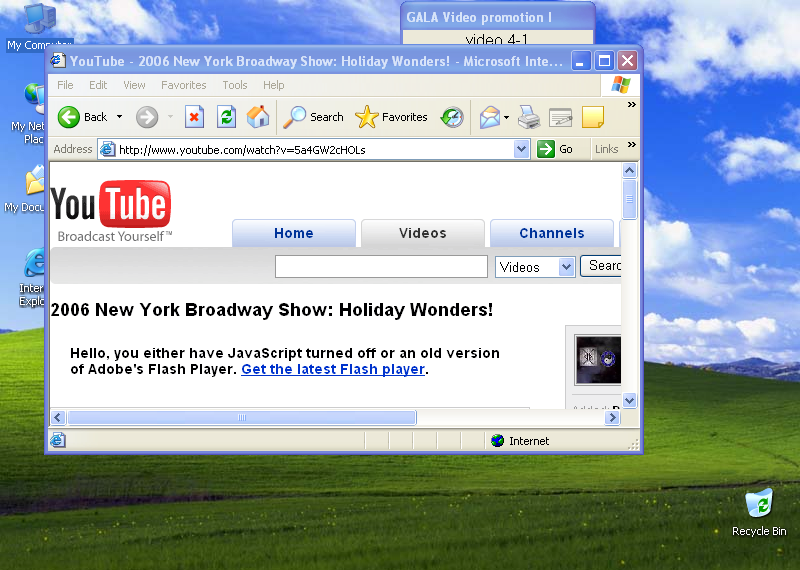Open the Edit menu
The height and width of the screenshot is (570, 800).
98,85
